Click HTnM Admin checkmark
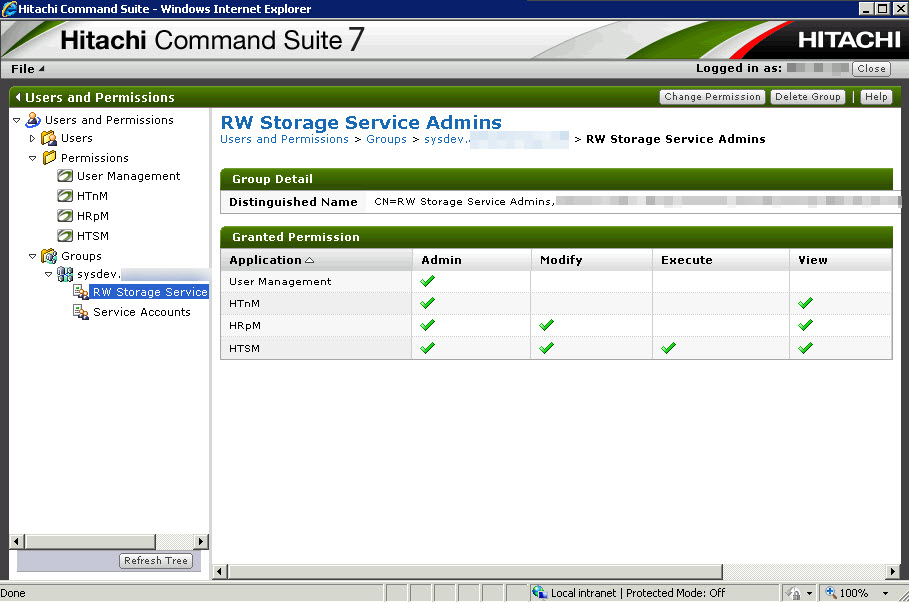 click(427, 303)
